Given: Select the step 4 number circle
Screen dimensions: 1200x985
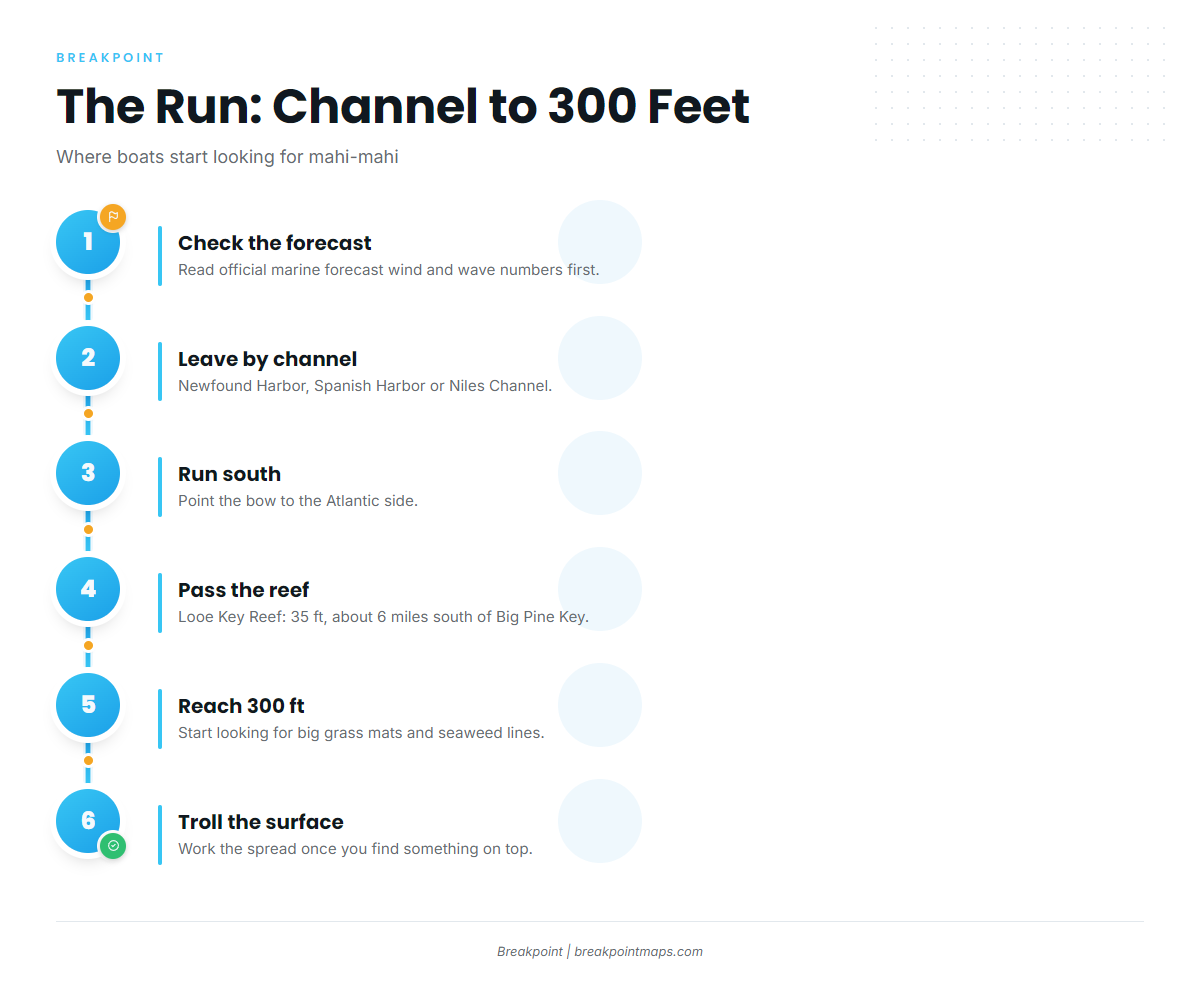Looking at the screenshot, I should (x=88, y=589).
